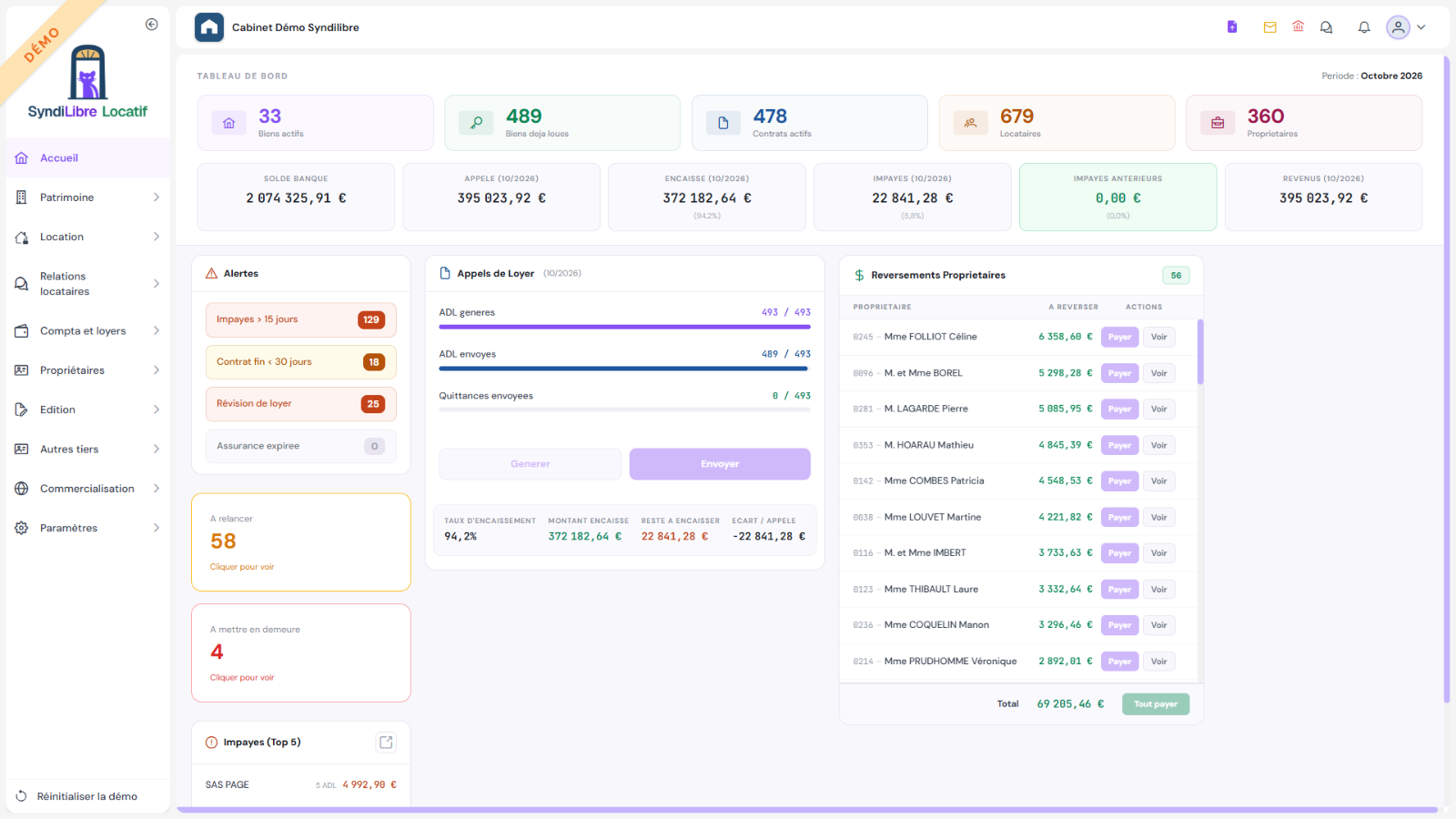Open the yellow mail envelope icon
The image size is (1456, 819).
(x=1269, y=27)
